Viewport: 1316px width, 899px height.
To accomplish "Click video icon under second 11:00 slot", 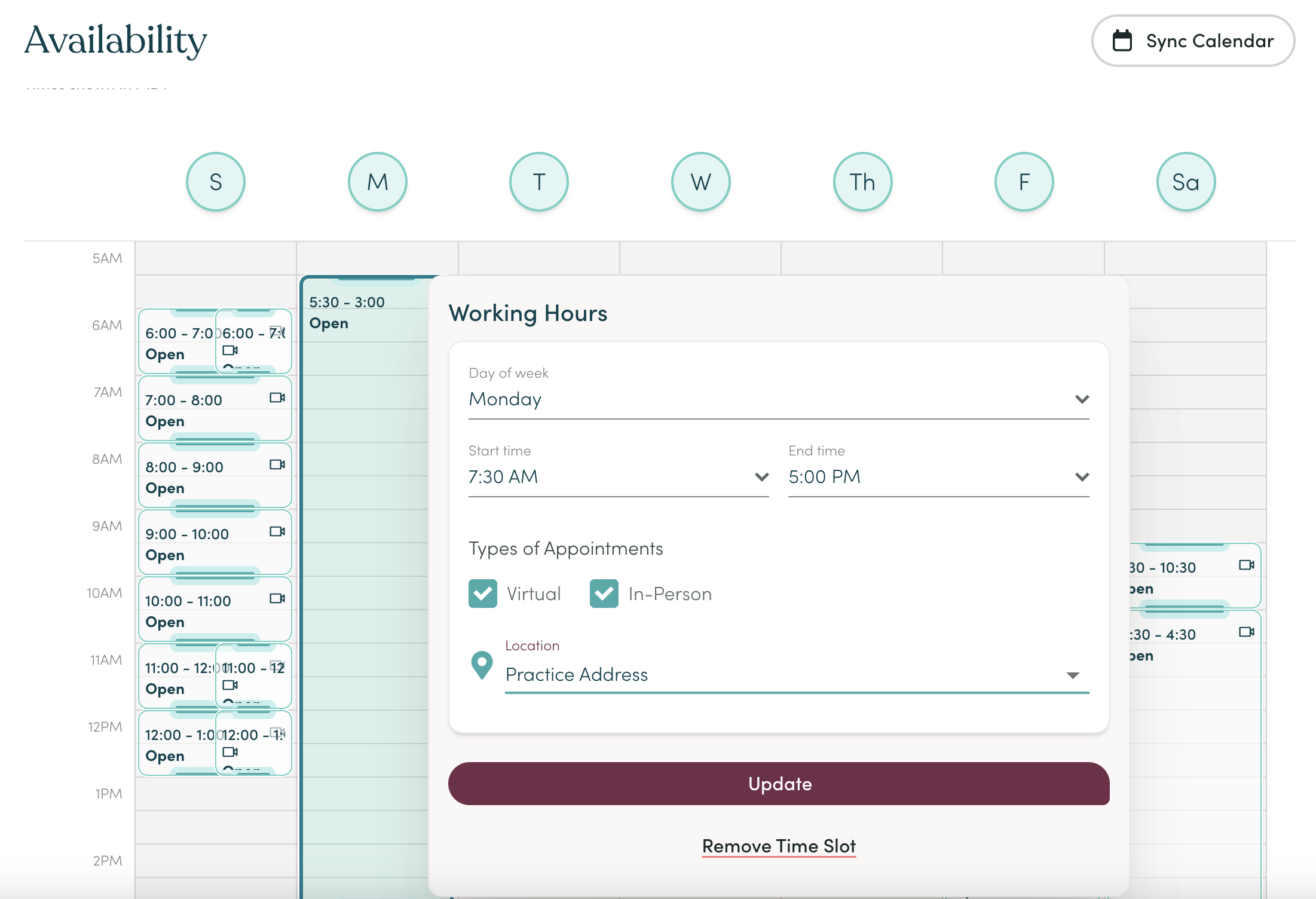I will 230,685.
